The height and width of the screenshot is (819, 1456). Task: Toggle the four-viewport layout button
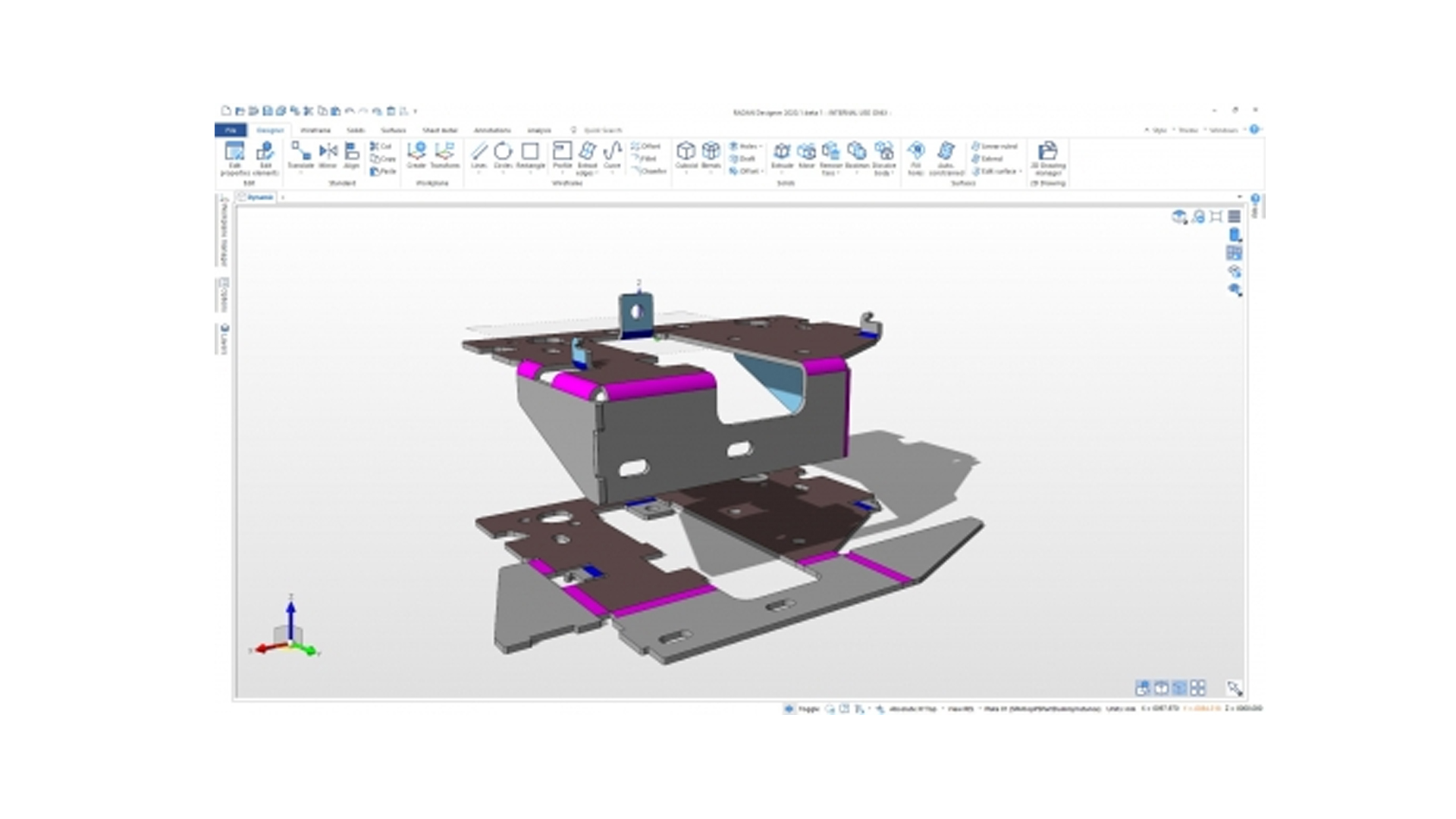[1198, 688]
